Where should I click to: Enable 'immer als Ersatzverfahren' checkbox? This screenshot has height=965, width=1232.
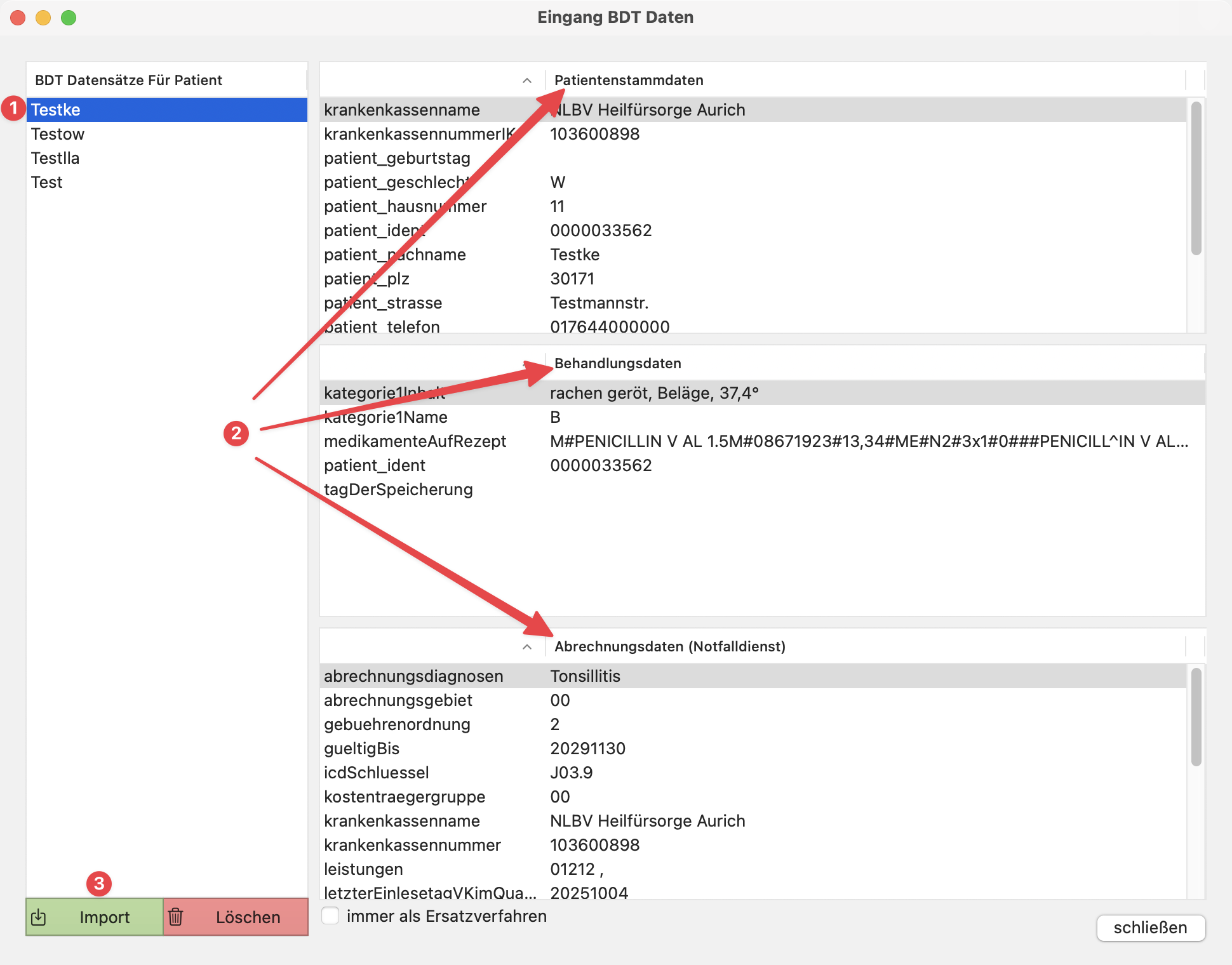pyautogui.click(x=330, y=915)
